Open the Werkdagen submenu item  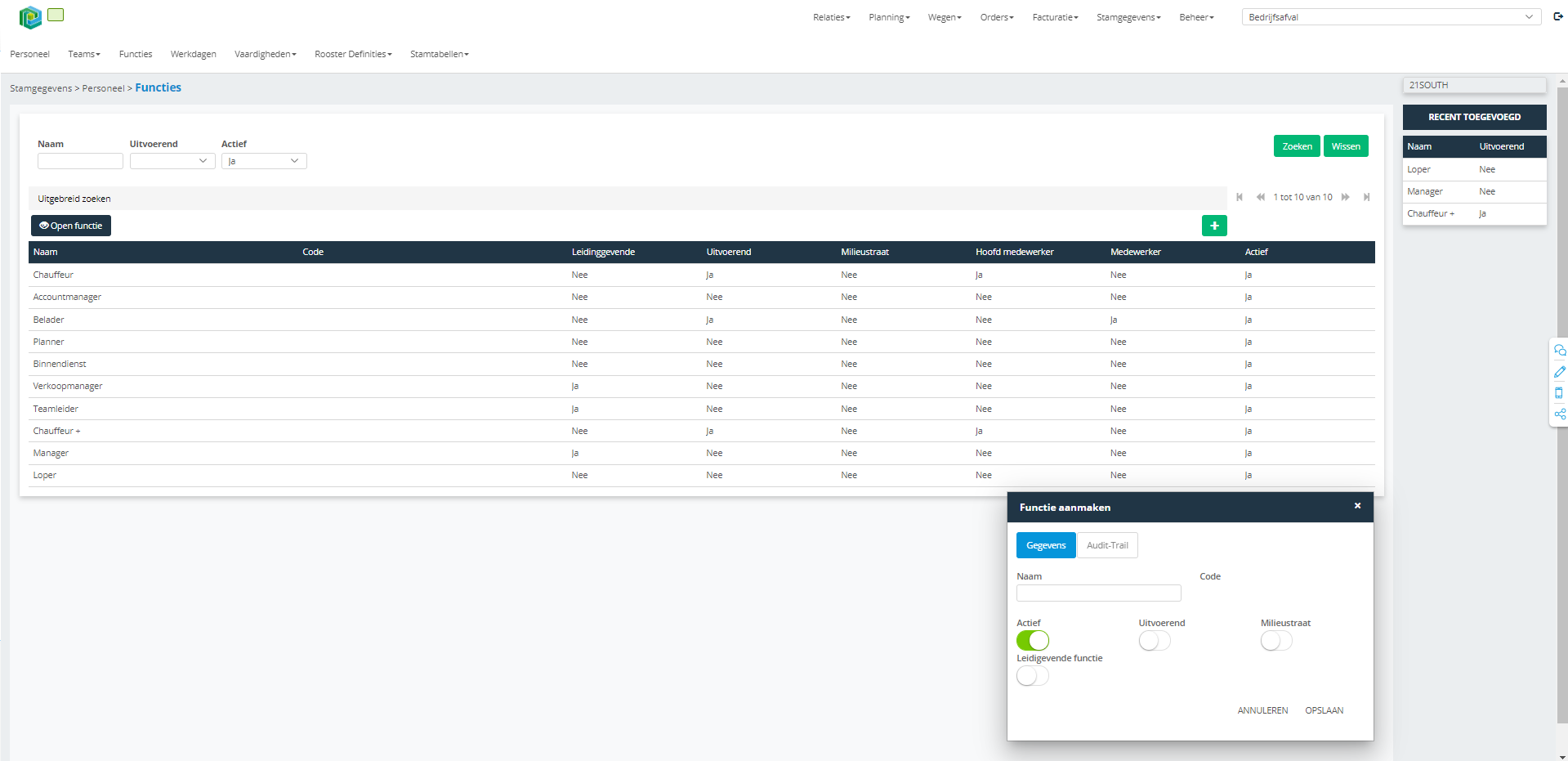point(194,54)
